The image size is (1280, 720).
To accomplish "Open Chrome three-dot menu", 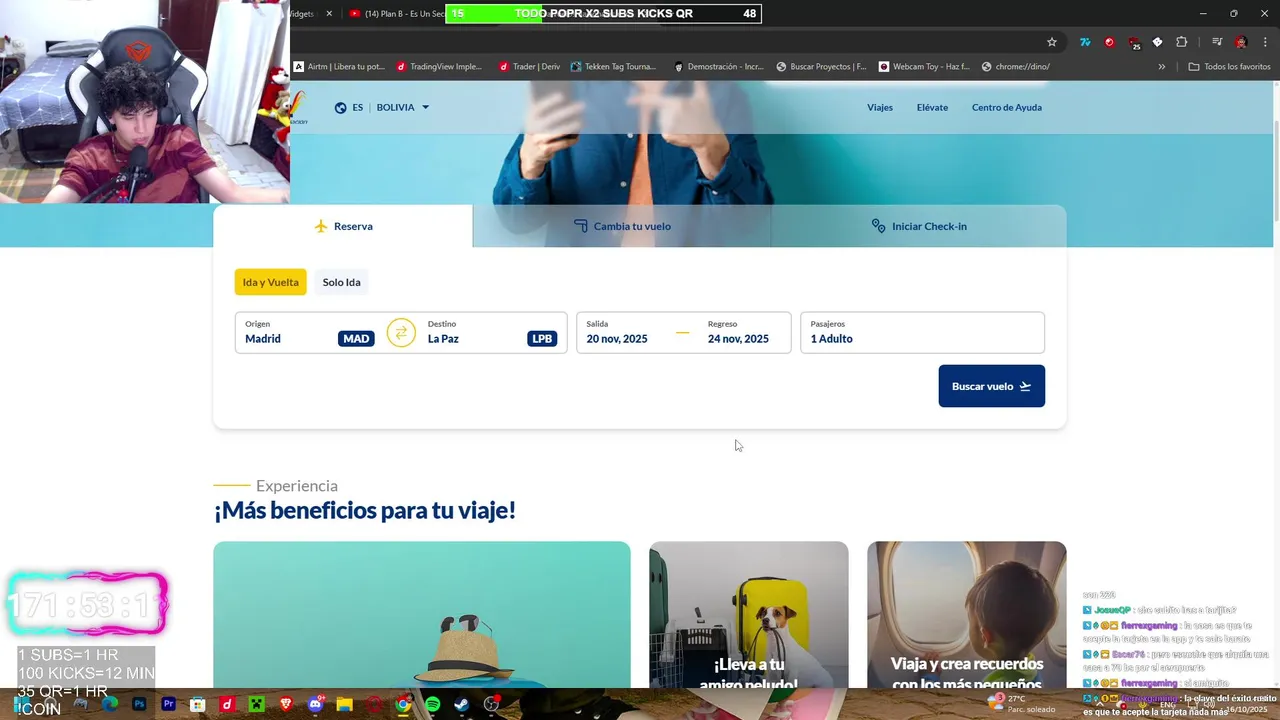I will pos(1265,42).
